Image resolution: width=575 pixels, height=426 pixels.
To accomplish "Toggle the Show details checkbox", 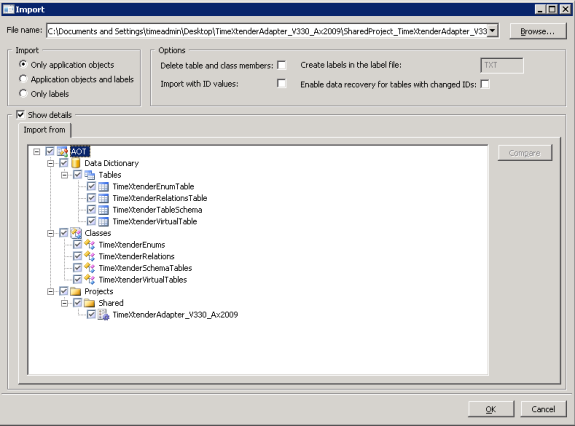I will click(x=21, y=115).
